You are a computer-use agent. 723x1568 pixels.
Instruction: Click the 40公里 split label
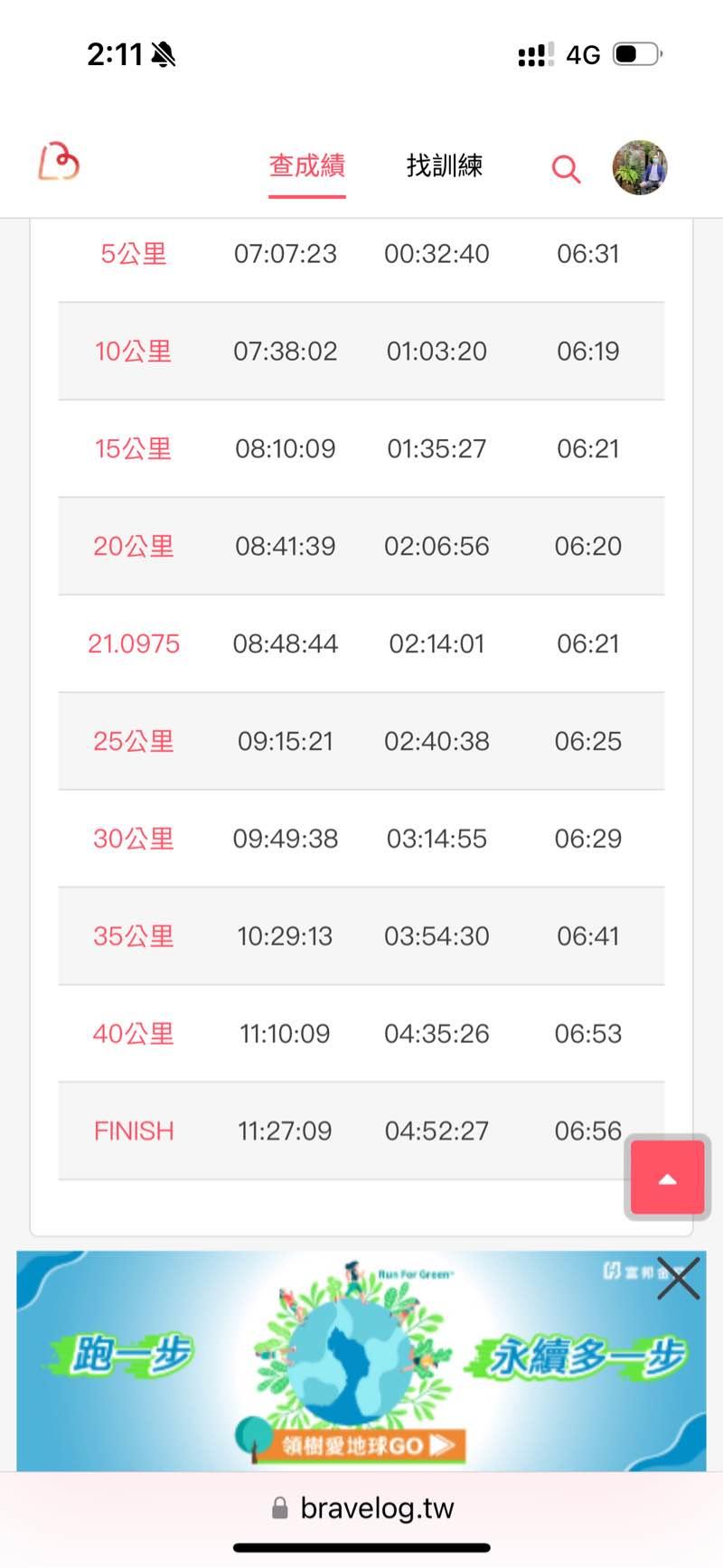(x=134, y=1034)
